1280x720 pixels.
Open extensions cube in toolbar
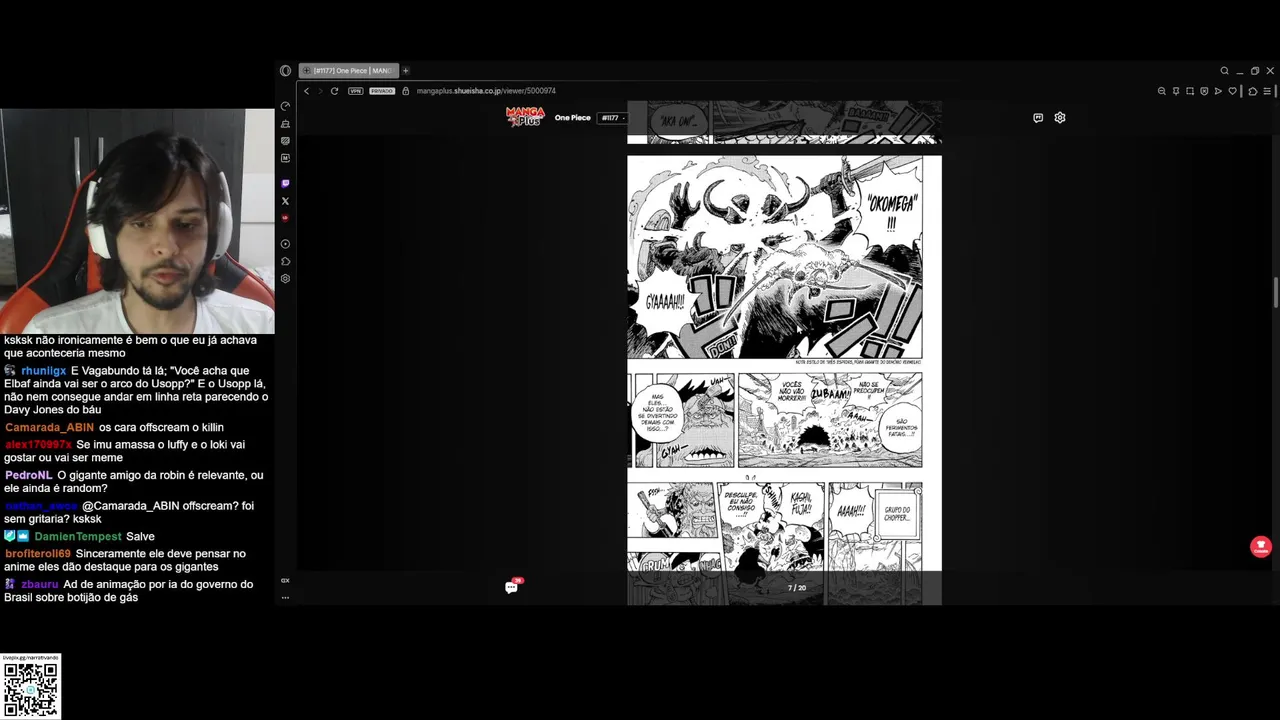coord(1252,91)
